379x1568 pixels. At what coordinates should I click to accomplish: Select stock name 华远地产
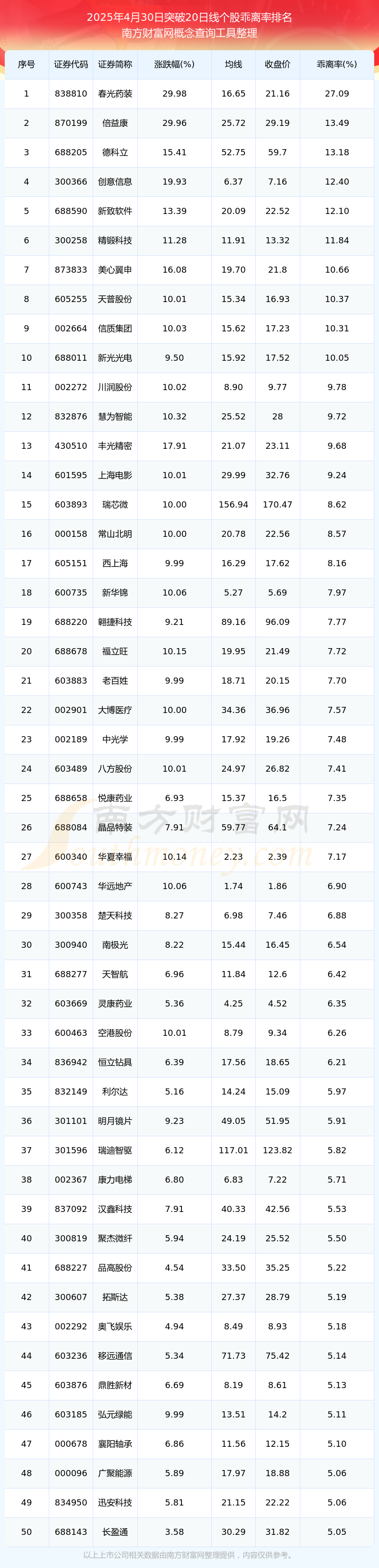point(115,886)
